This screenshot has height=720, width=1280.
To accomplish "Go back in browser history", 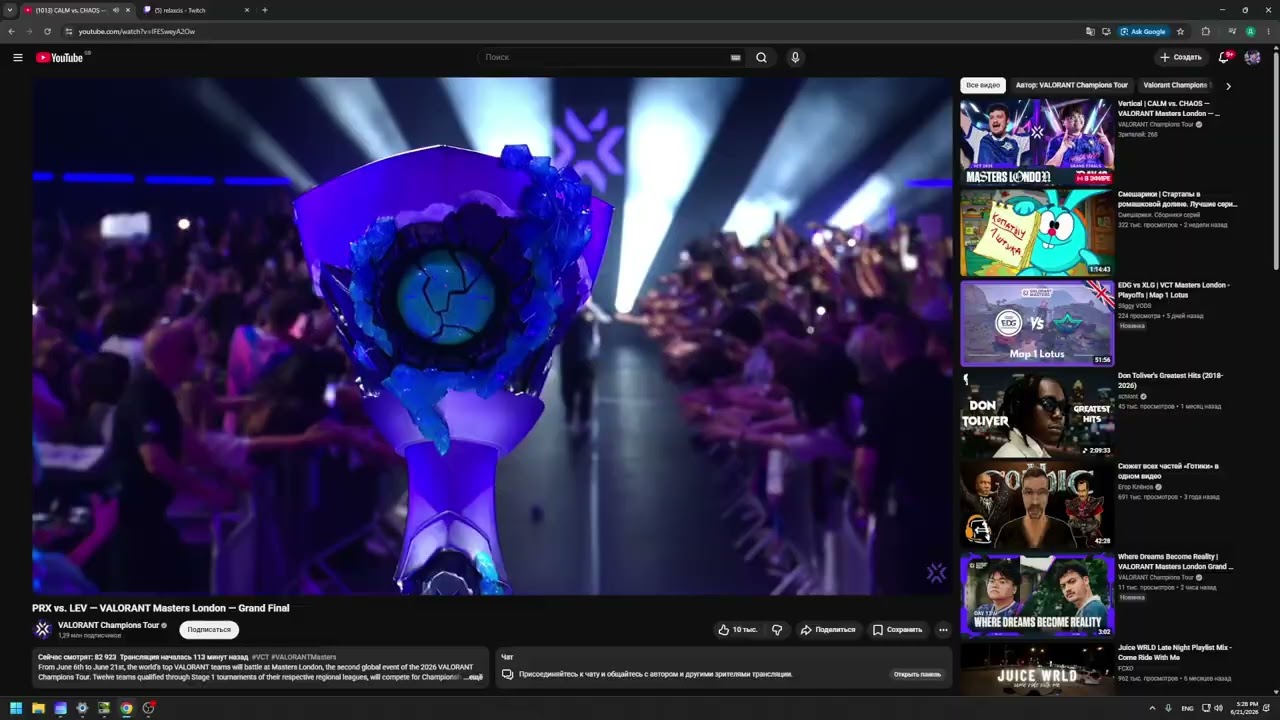I will (12, 31).
